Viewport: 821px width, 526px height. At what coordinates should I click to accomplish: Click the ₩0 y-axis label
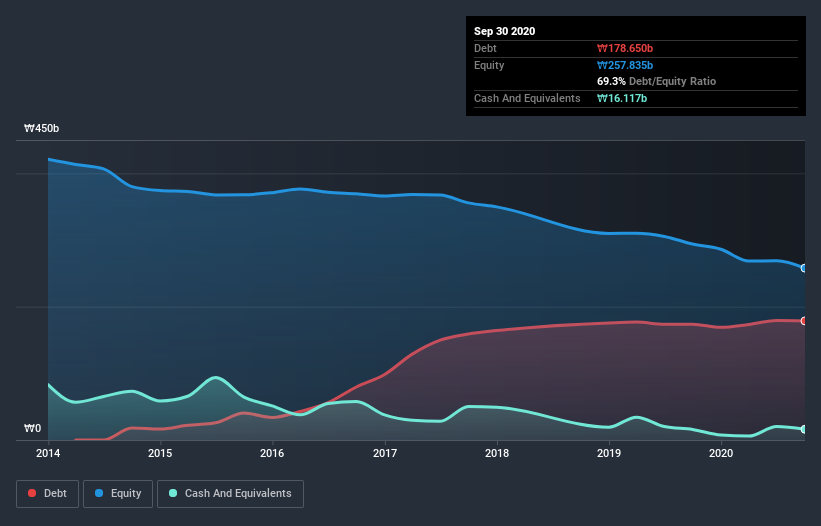pos(32,429)
